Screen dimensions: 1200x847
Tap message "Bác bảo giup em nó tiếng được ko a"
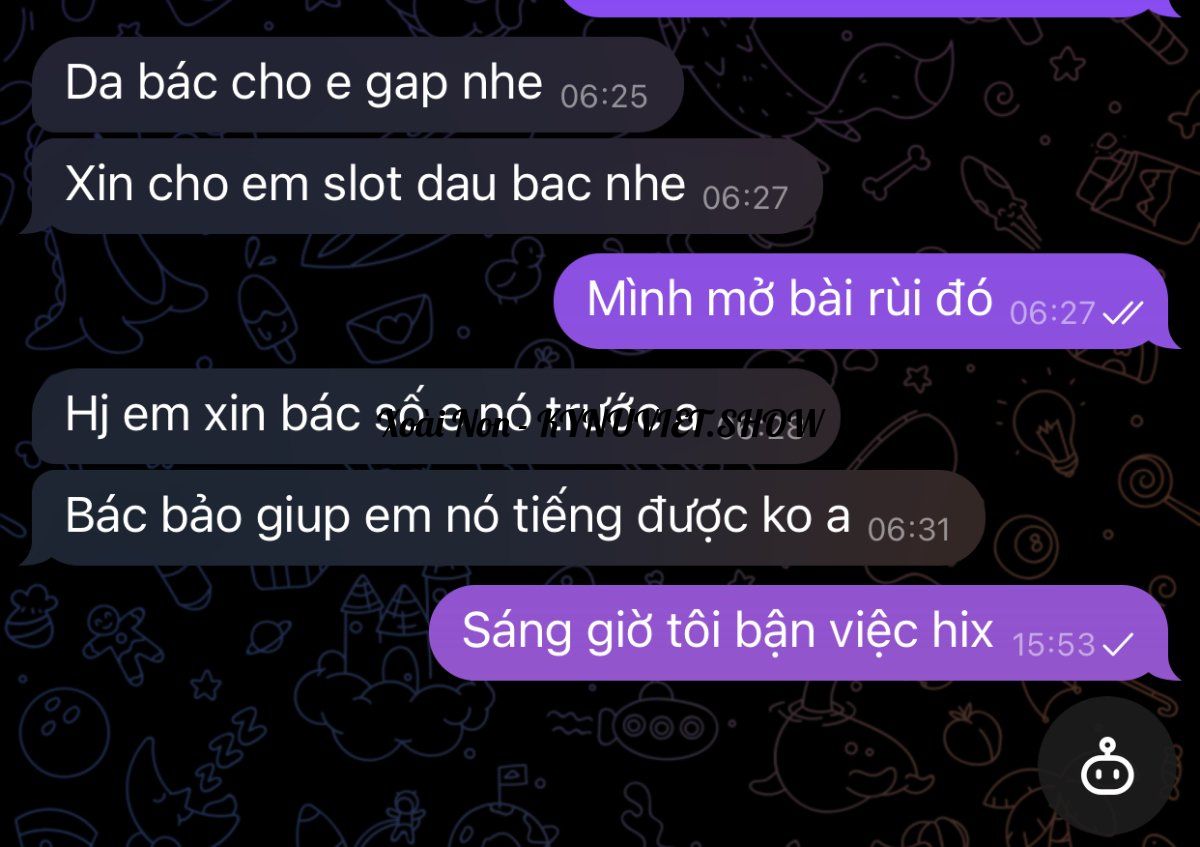pyautogui.click(x=508, y=518)
